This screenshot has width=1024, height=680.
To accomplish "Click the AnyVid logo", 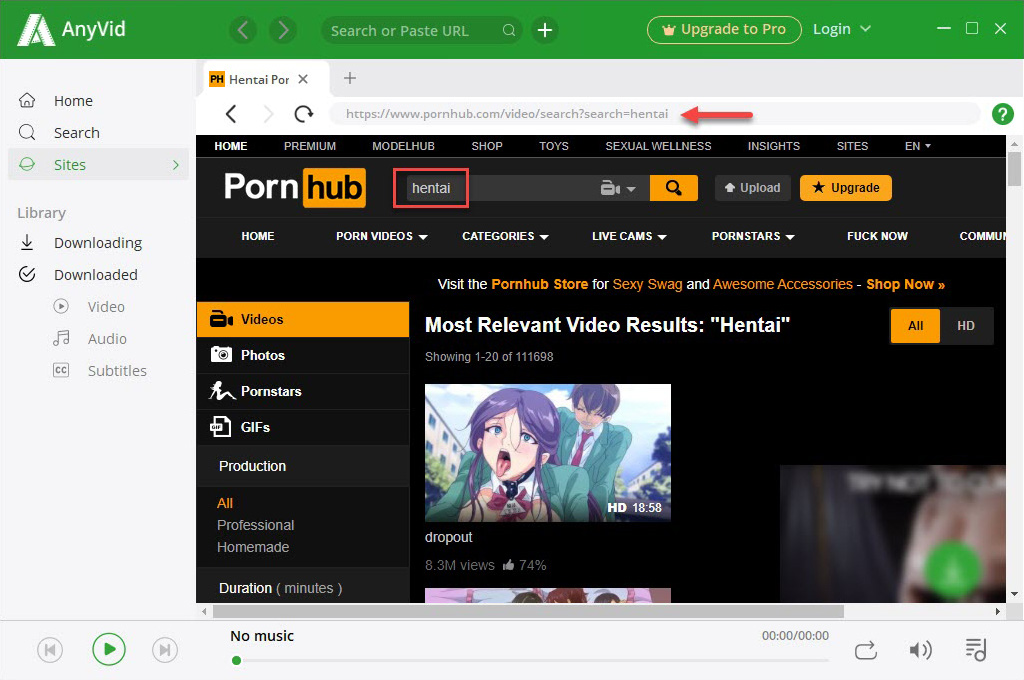I will (x=71, y=30).
